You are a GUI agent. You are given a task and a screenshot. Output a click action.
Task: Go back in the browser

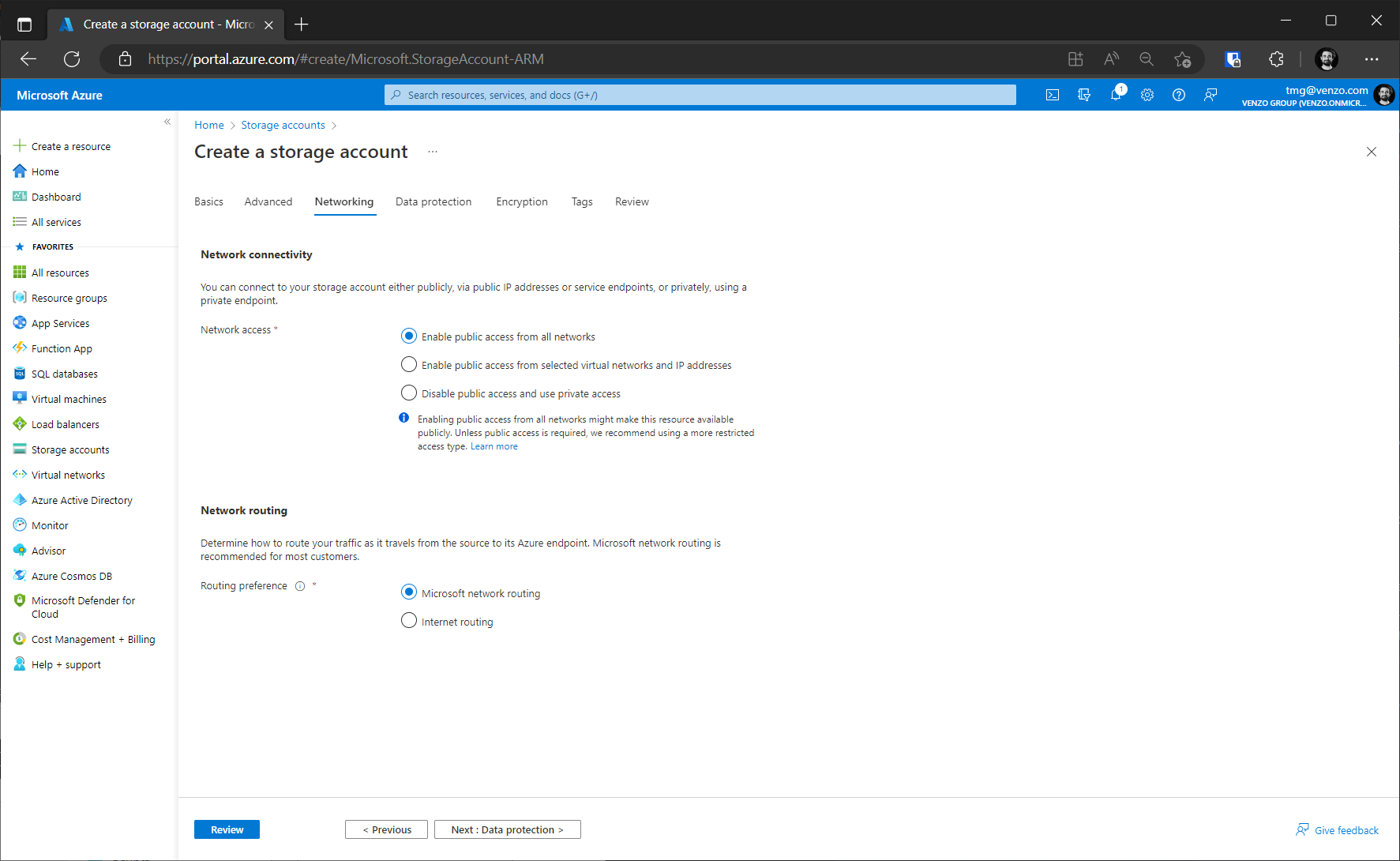(28, 59)
